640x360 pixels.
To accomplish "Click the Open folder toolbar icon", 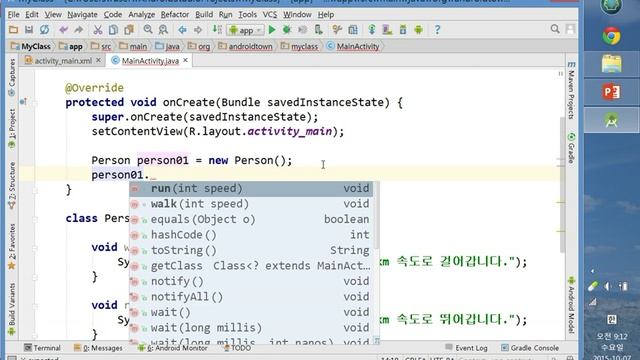I will [13, 30].
